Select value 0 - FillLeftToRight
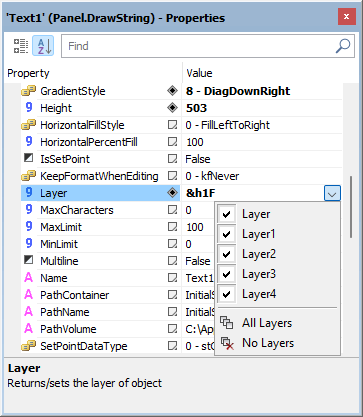 (228, 125)
